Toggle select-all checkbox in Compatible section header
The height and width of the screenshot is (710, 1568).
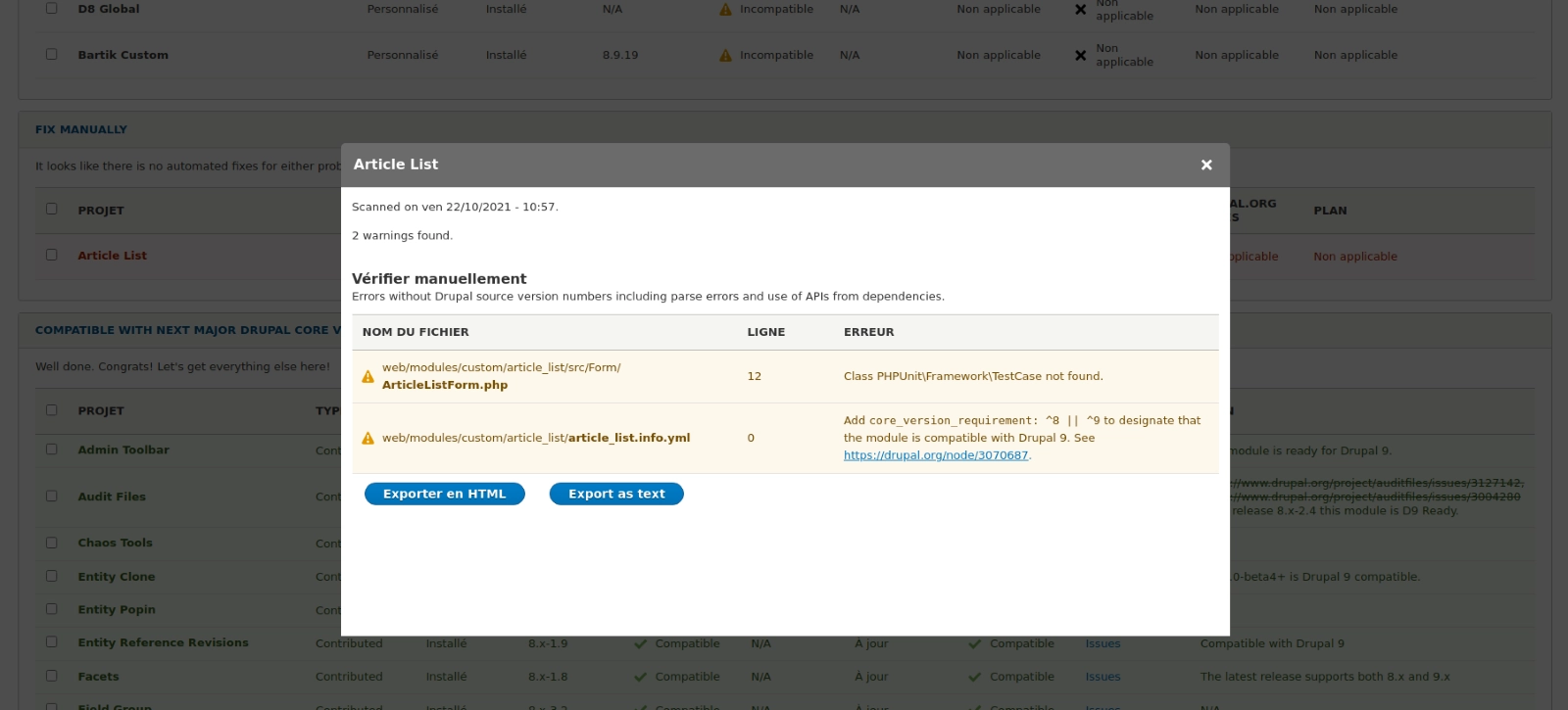[x=52, y=409]
